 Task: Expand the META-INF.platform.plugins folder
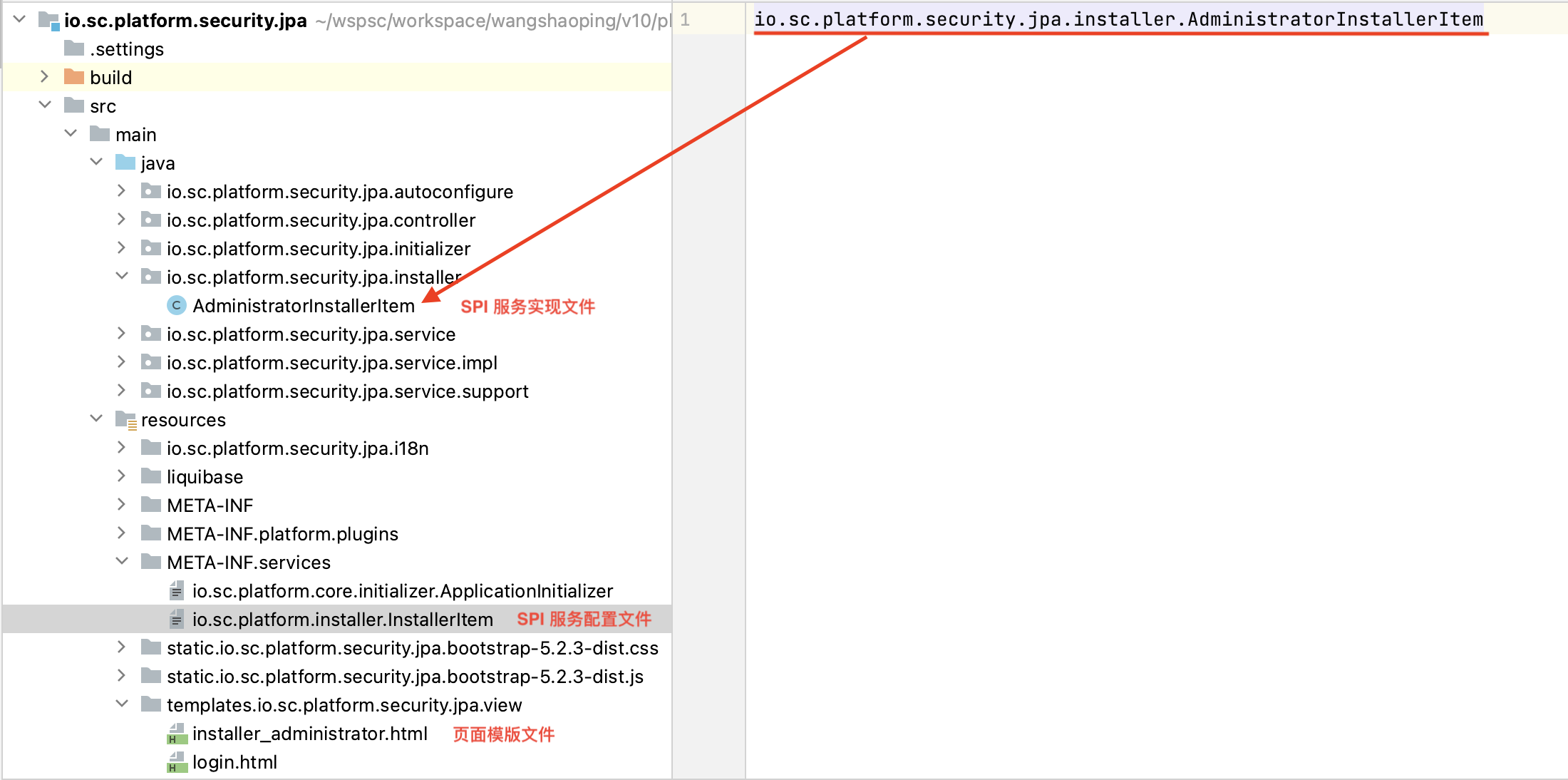(121, 533)
